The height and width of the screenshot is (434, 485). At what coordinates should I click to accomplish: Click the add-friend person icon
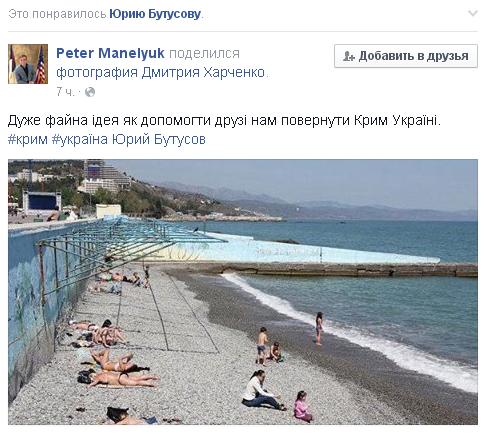(x=349, y=56)
